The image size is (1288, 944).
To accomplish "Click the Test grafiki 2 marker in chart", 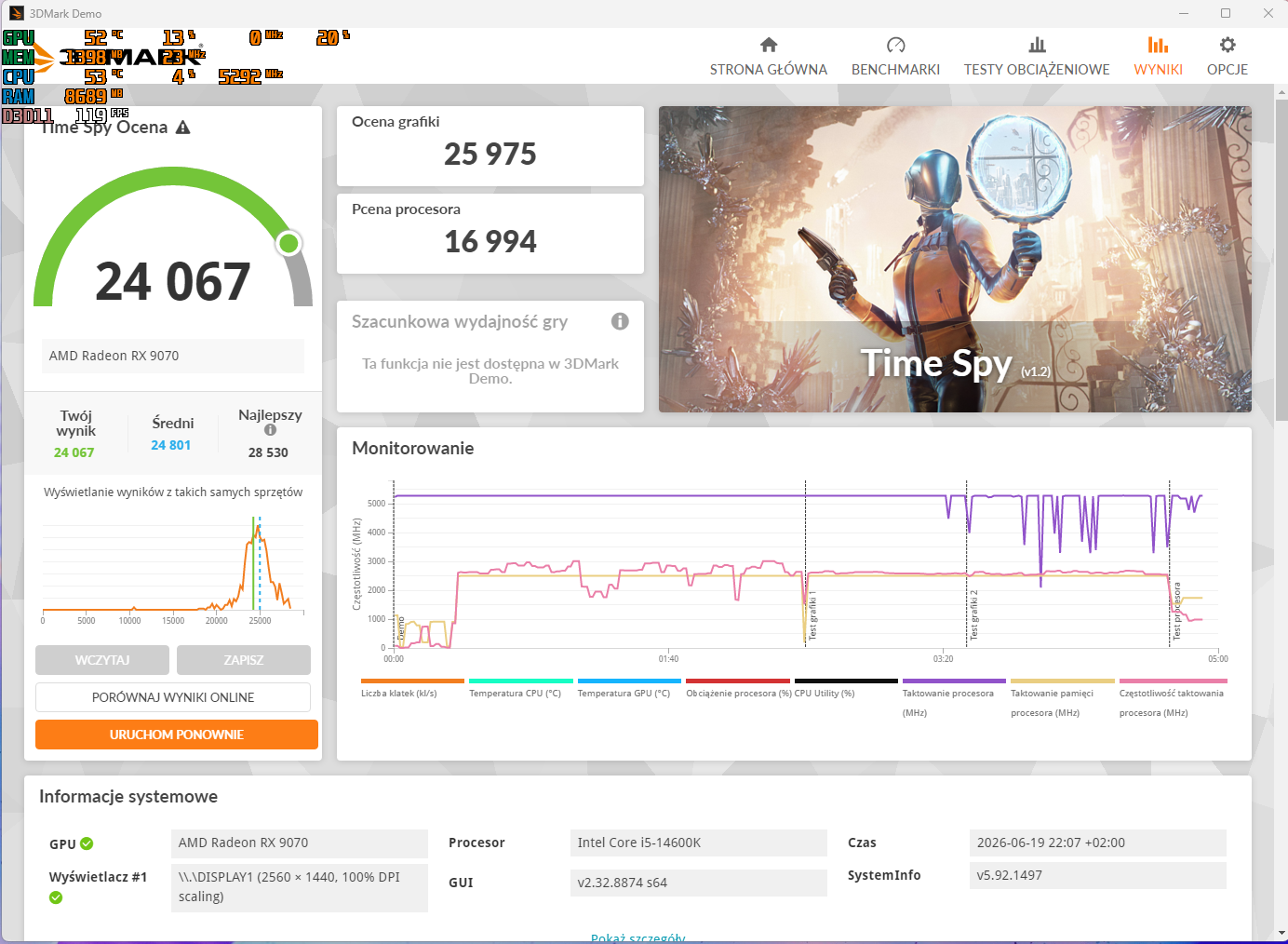I will (974, 614).
